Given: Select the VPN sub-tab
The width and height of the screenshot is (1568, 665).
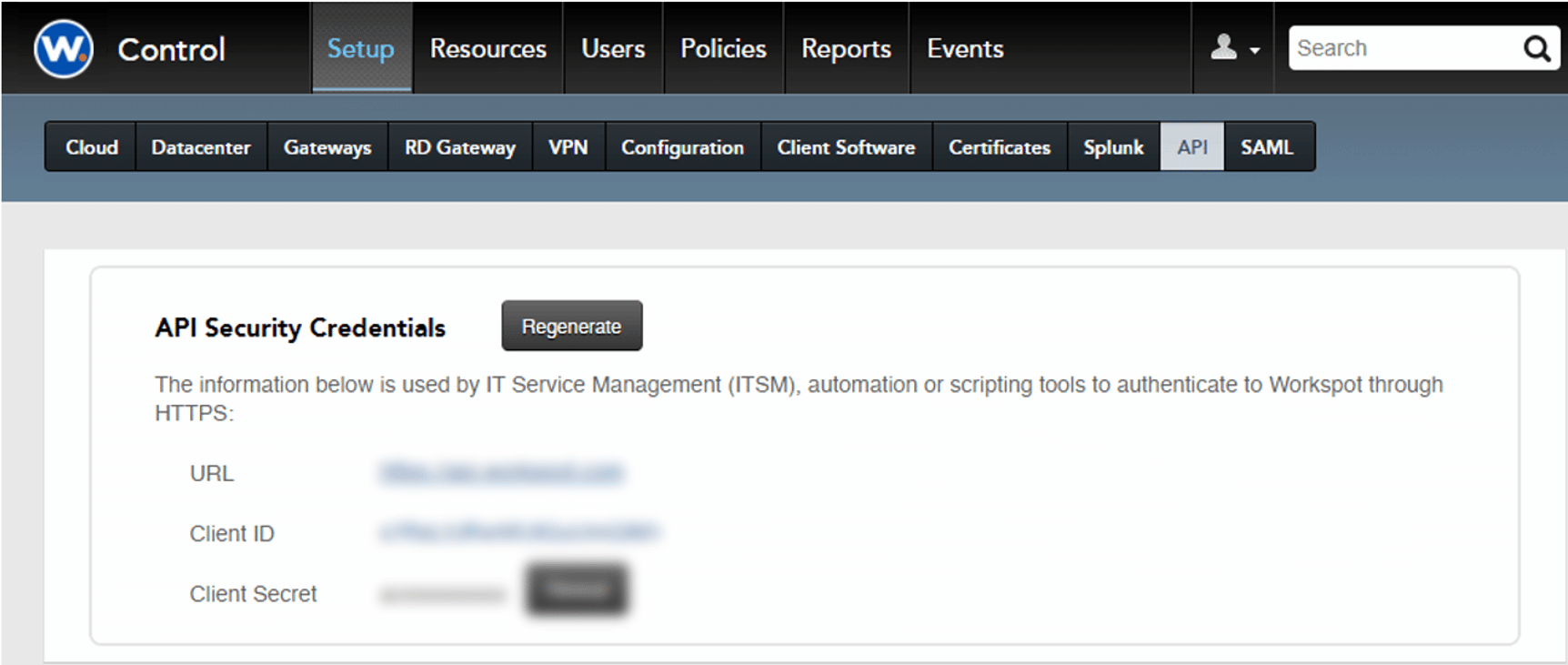Looking at the screenshot, I should [568, 146].
